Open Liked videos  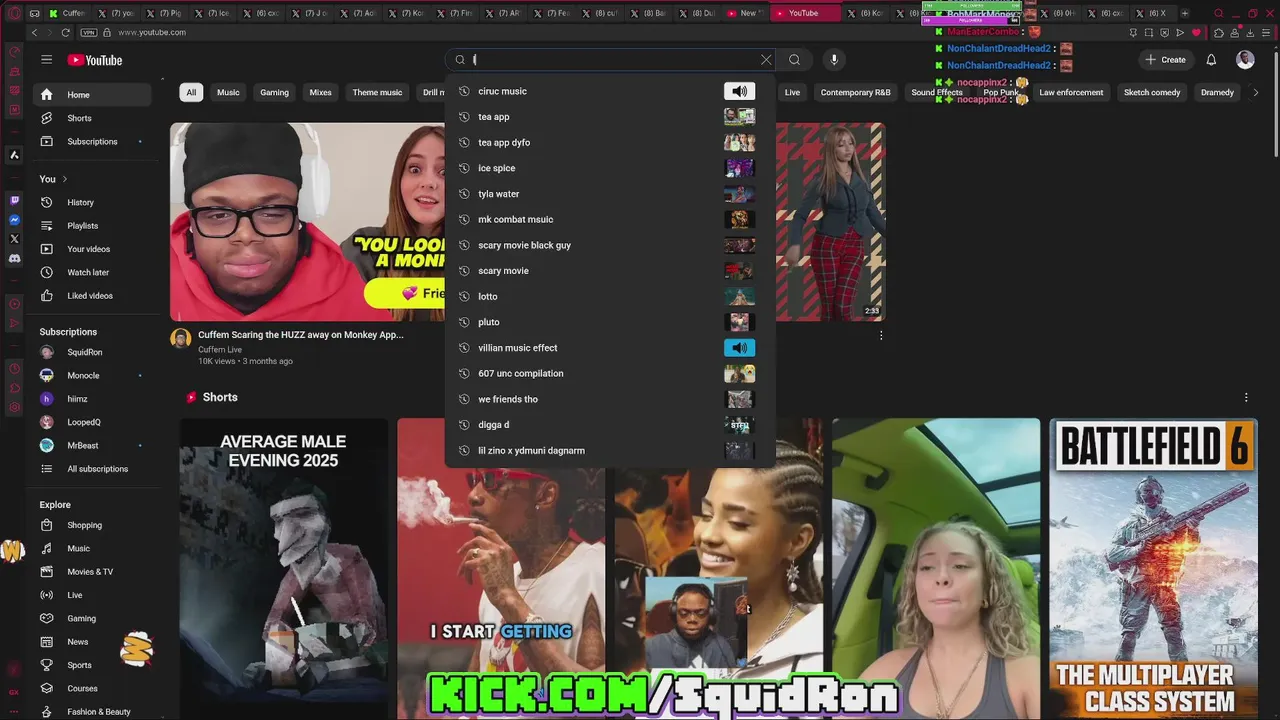(x=90, y=296)
